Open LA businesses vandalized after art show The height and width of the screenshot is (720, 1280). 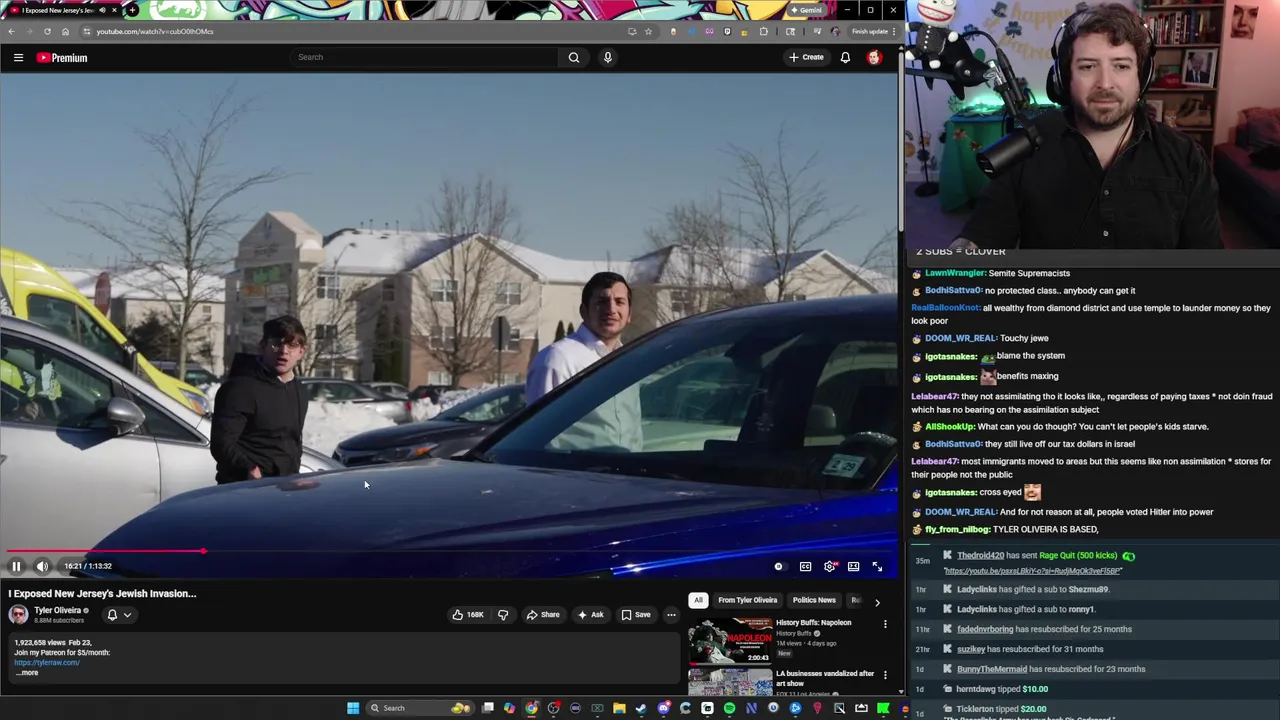(x=825, y=678)
